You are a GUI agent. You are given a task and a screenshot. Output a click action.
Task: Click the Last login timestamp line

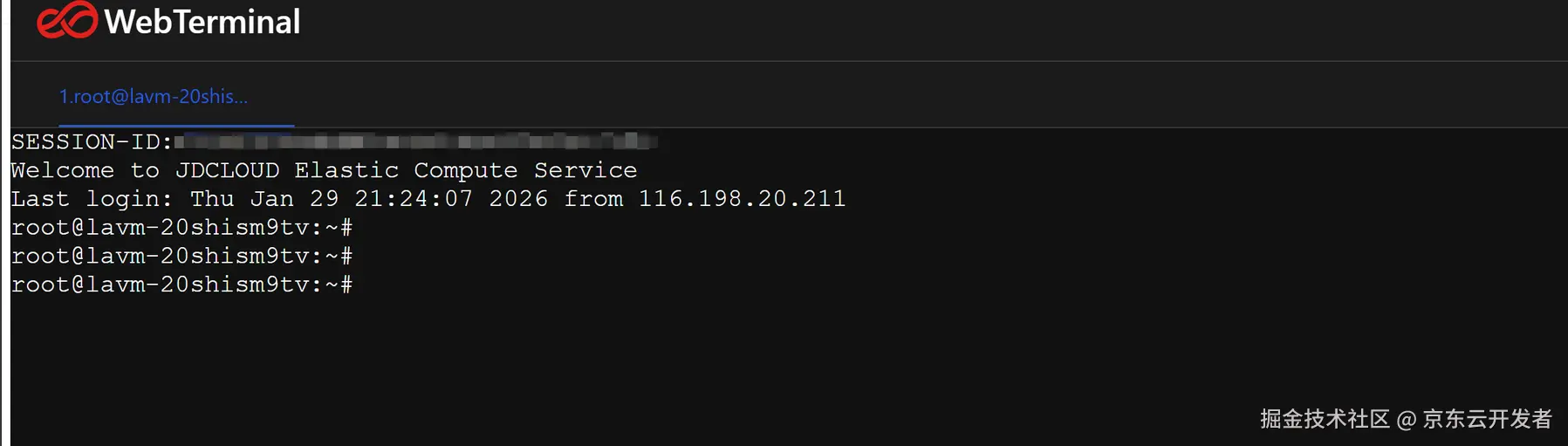pos(428,199)
